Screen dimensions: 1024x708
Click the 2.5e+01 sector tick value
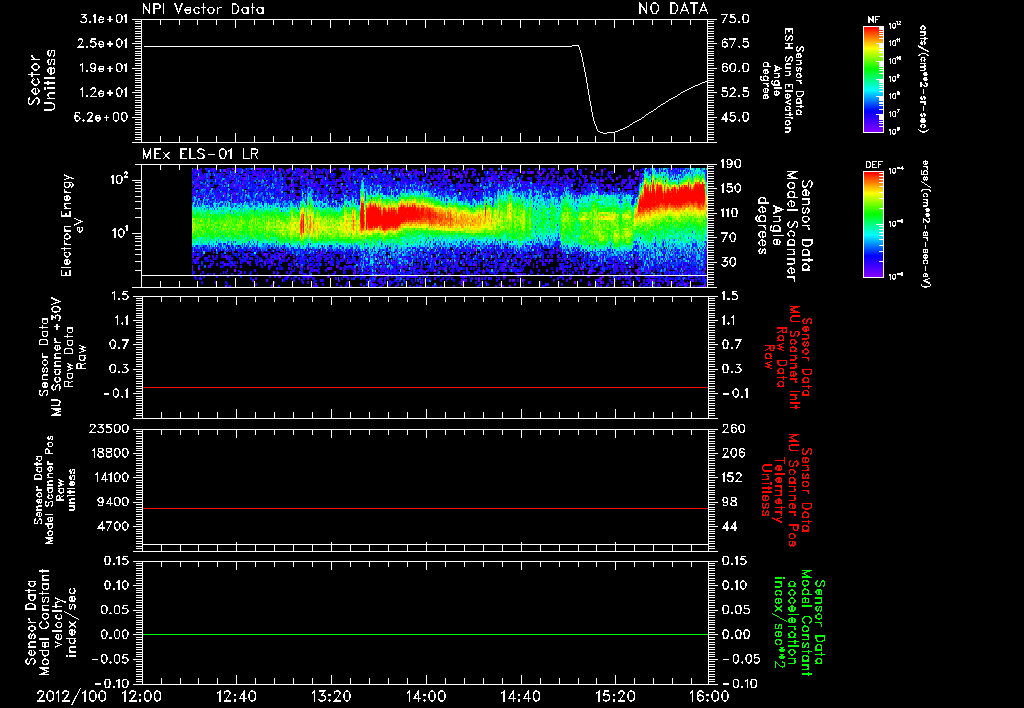coord(103,43)
